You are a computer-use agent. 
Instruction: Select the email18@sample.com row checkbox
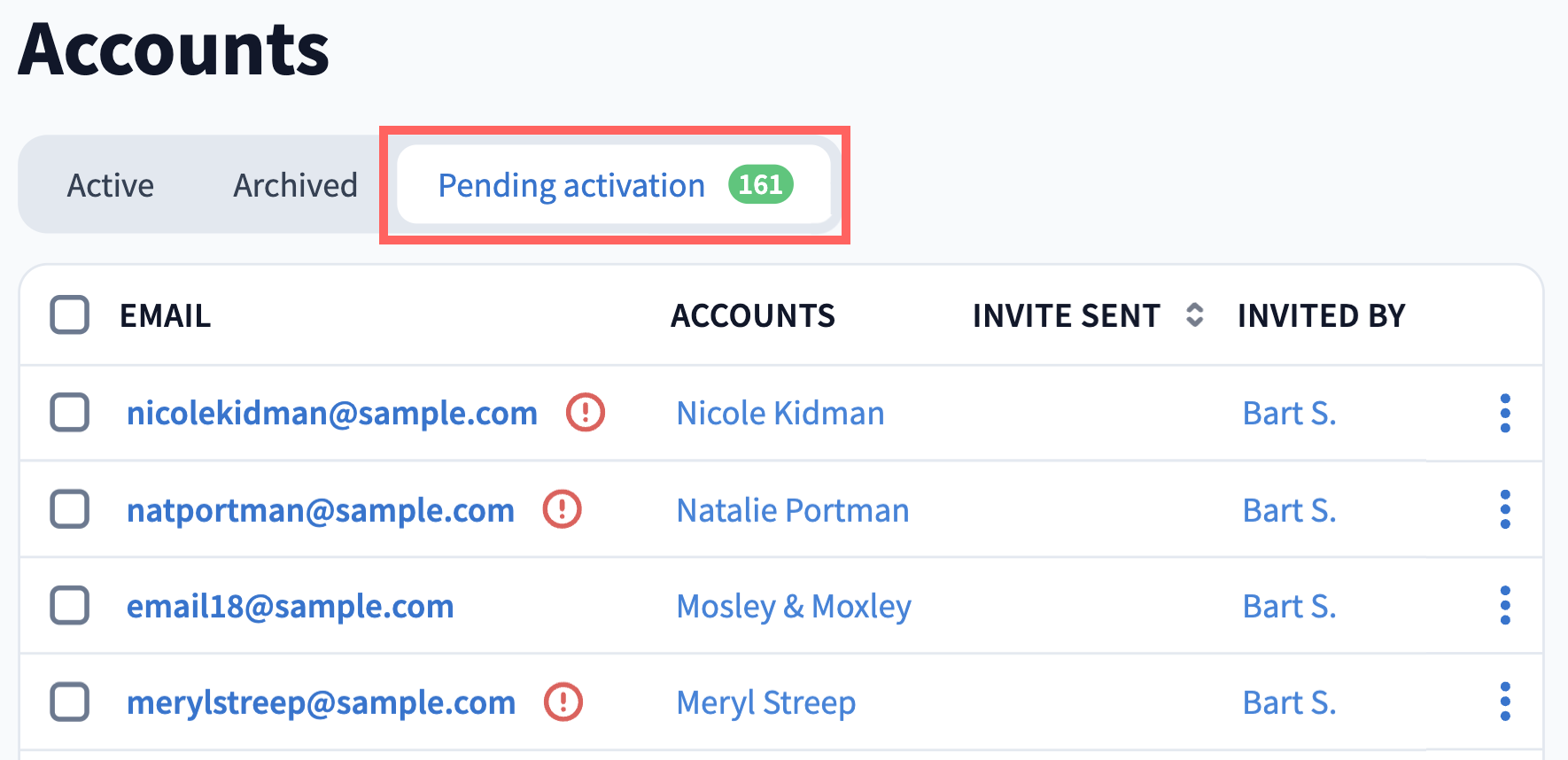click(x=70, y=606)
